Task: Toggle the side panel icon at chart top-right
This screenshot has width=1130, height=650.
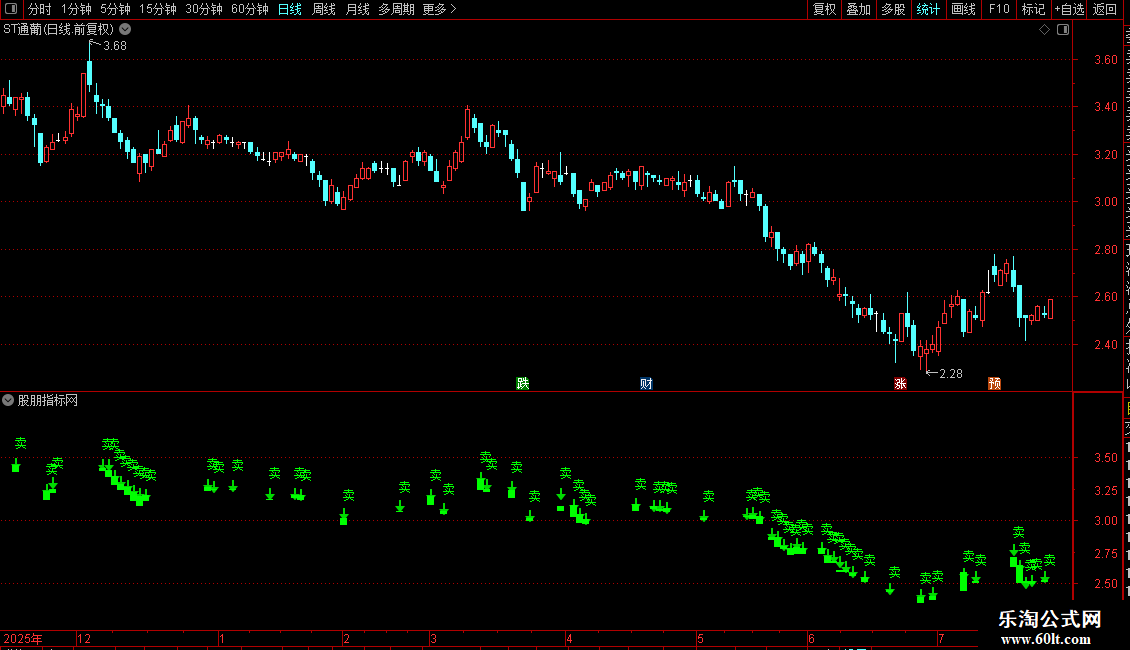Action: pyautogui.click(x=1063, y=30)
